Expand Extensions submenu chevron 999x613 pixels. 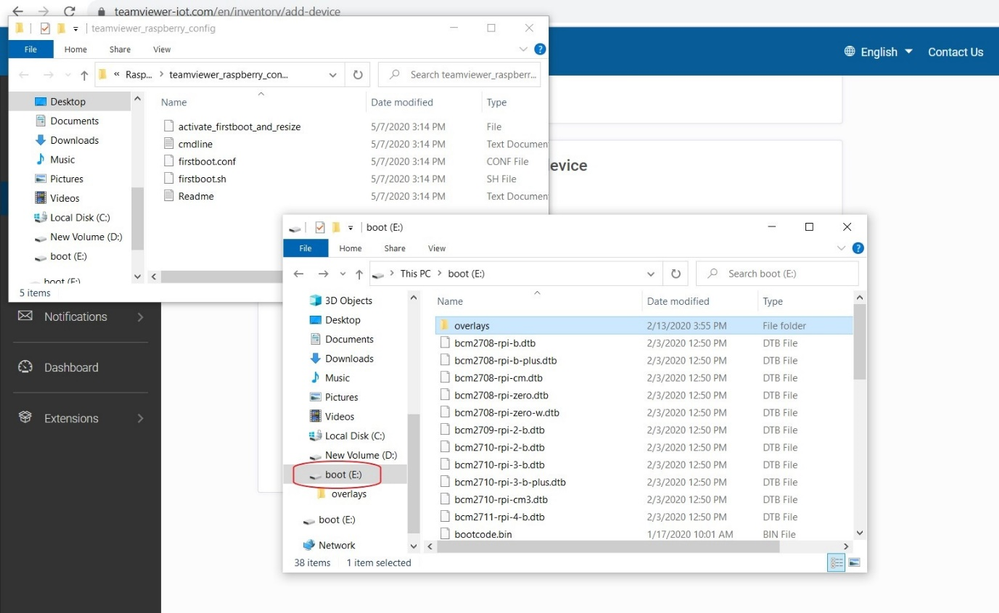click(140, 419)
